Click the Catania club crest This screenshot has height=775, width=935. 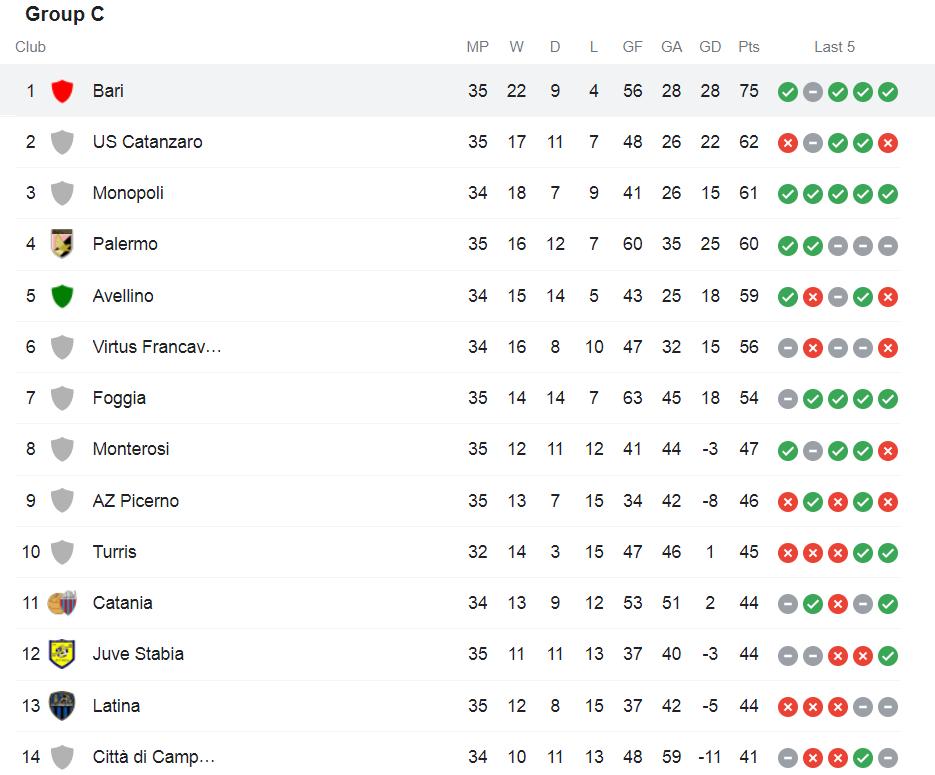click(x=62, y=603)
